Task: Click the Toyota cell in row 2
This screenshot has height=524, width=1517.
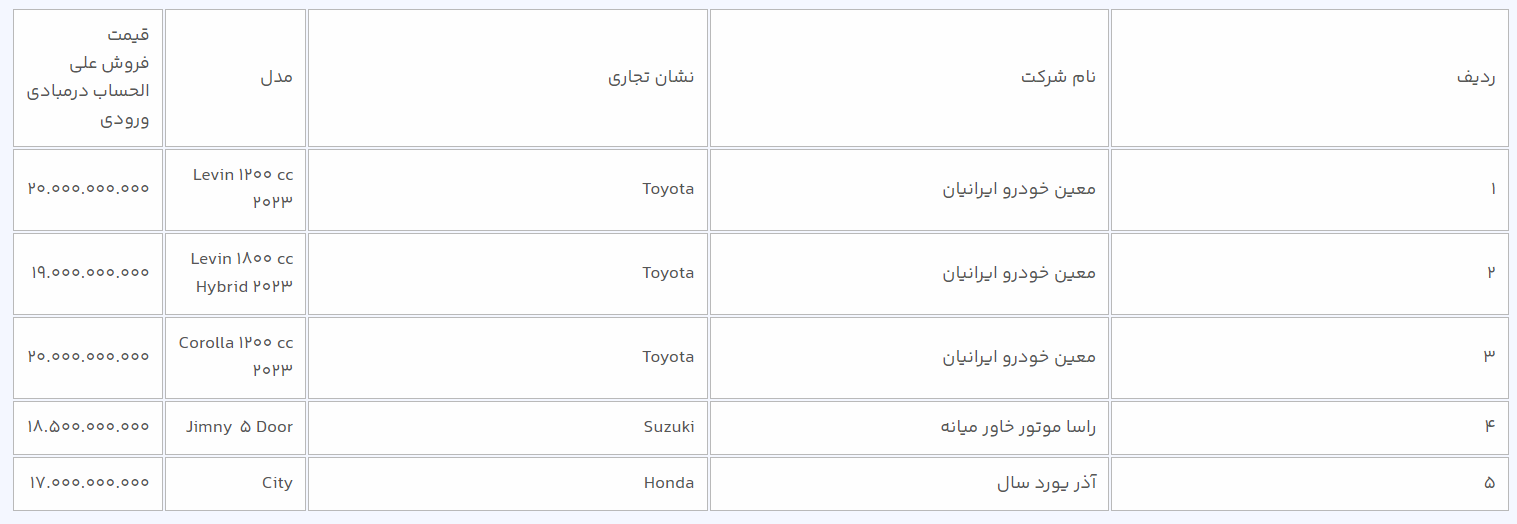Action: click(x=667, y=273)
